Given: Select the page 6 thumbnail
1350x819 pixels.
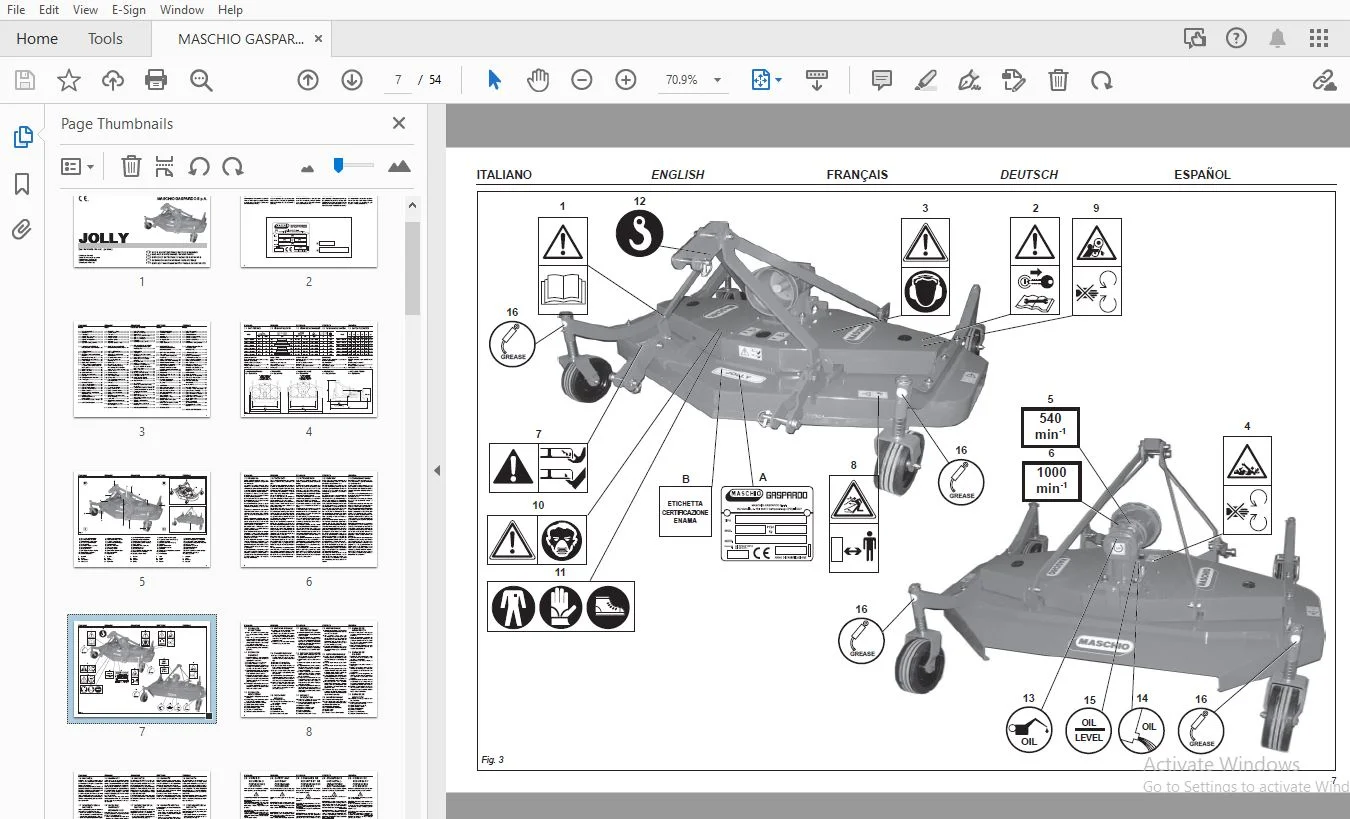Looking at the screenshot, I should click(x=309, y=520).
